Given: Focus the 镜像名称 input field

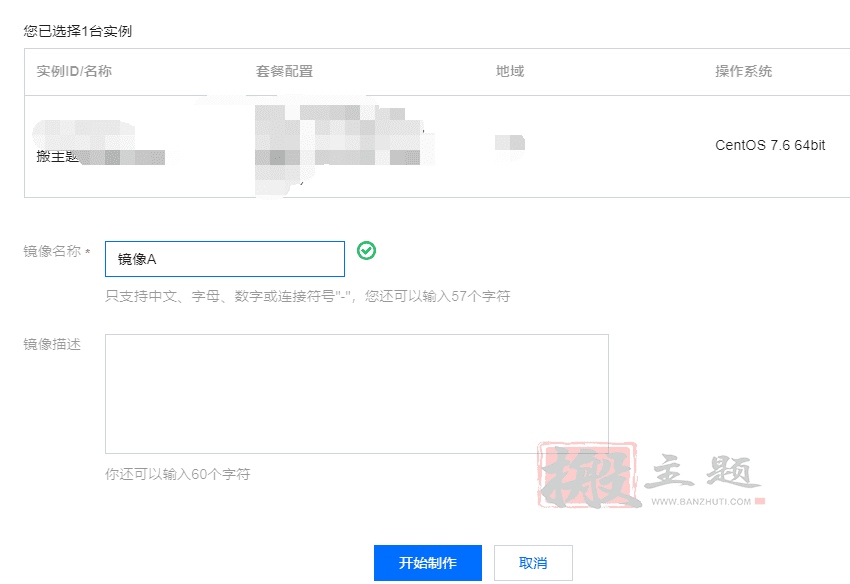Looking at the screenshot, I should 225,259.
